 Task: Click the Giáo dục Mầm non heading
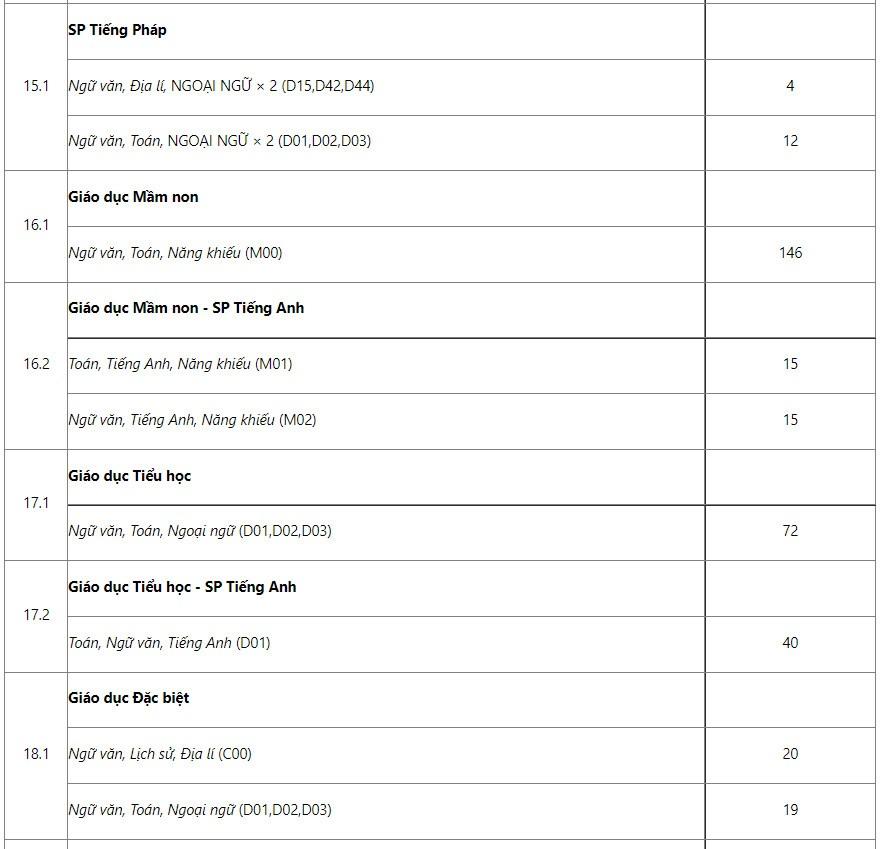point(133,197)
